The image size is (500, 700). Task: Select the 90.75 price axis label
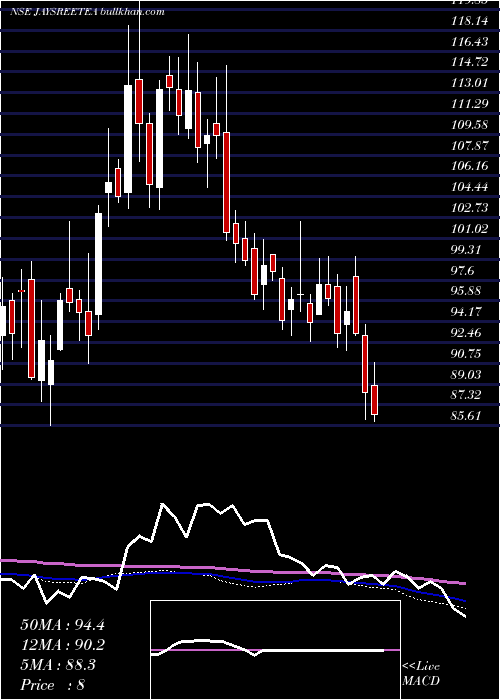point(466,353)
